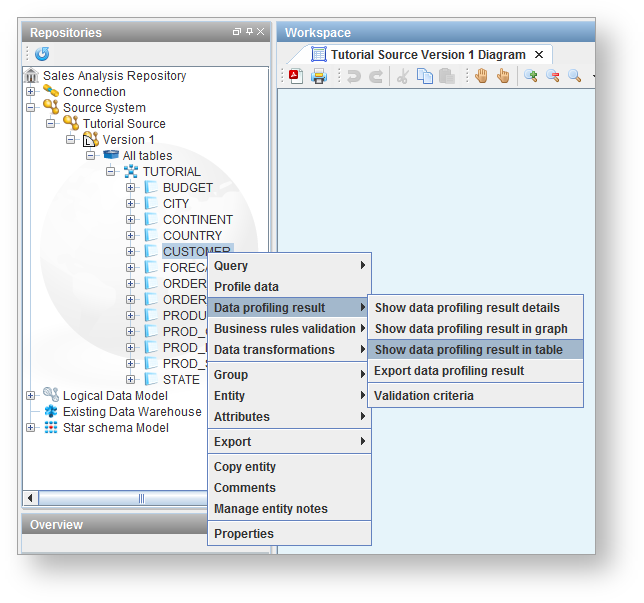Screen dimensions: 644x603
Task: Click the undo arrow icon
Action: [x=354, y=76]
